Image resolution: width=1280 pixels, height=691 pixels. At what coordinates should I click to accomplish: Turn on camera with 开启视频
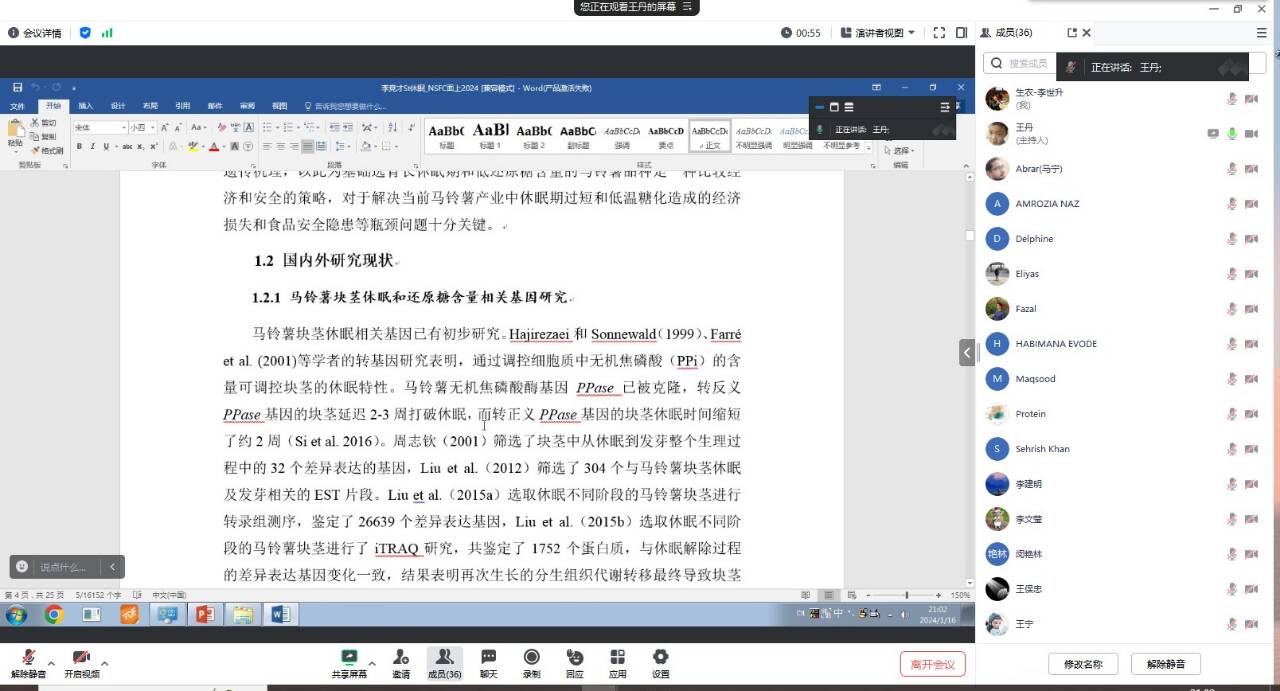(82, 662)
